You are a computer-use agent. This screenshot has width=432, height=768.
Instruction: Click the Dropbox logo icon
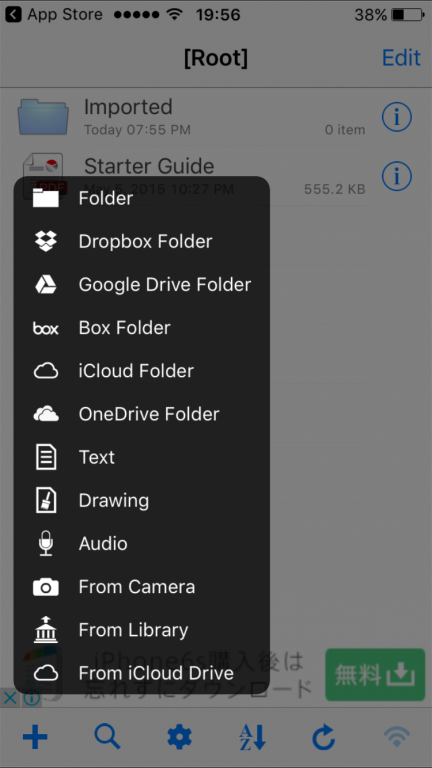46,241
